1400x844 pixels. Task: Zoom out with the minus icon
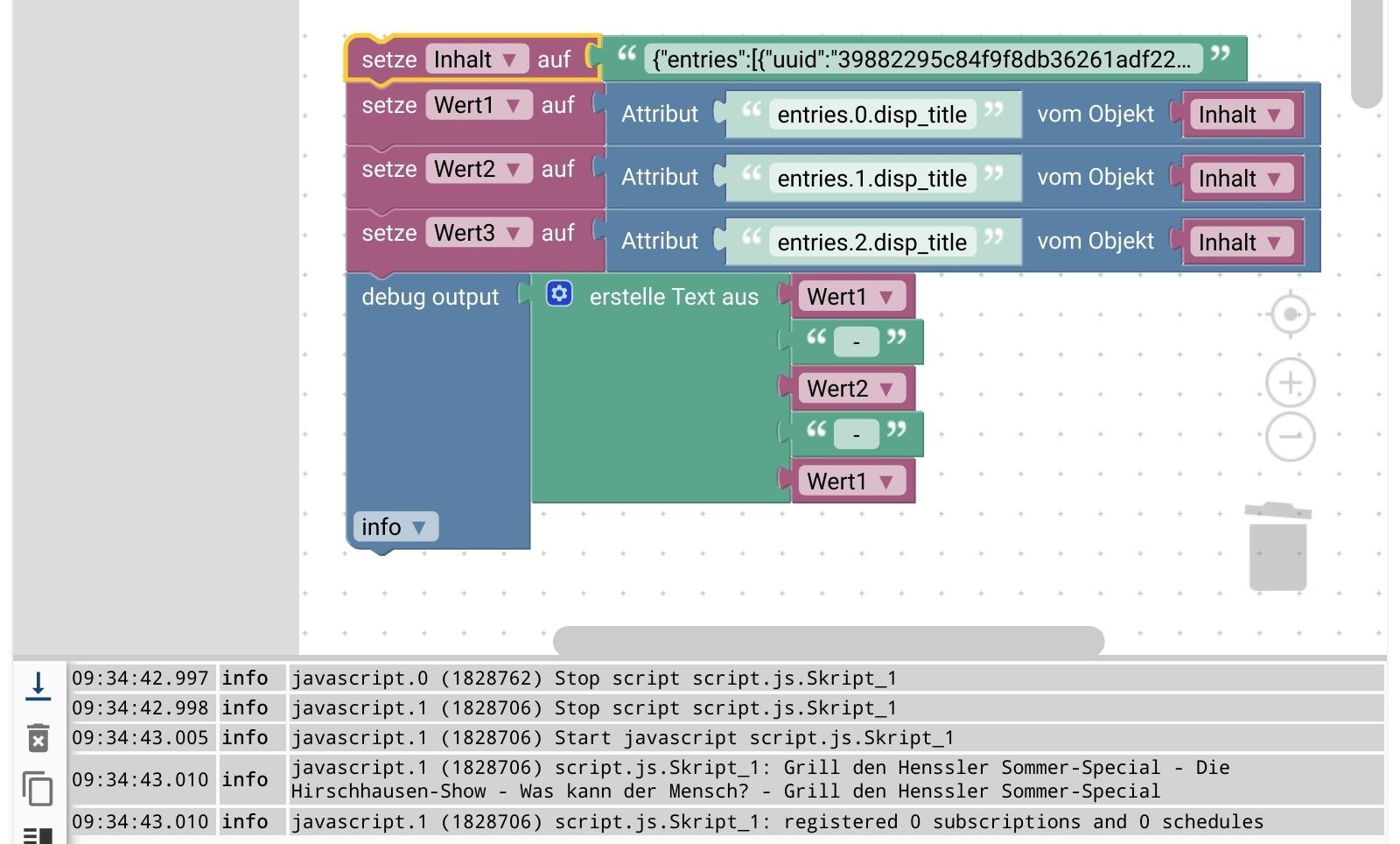click(x=1291, y=436)
